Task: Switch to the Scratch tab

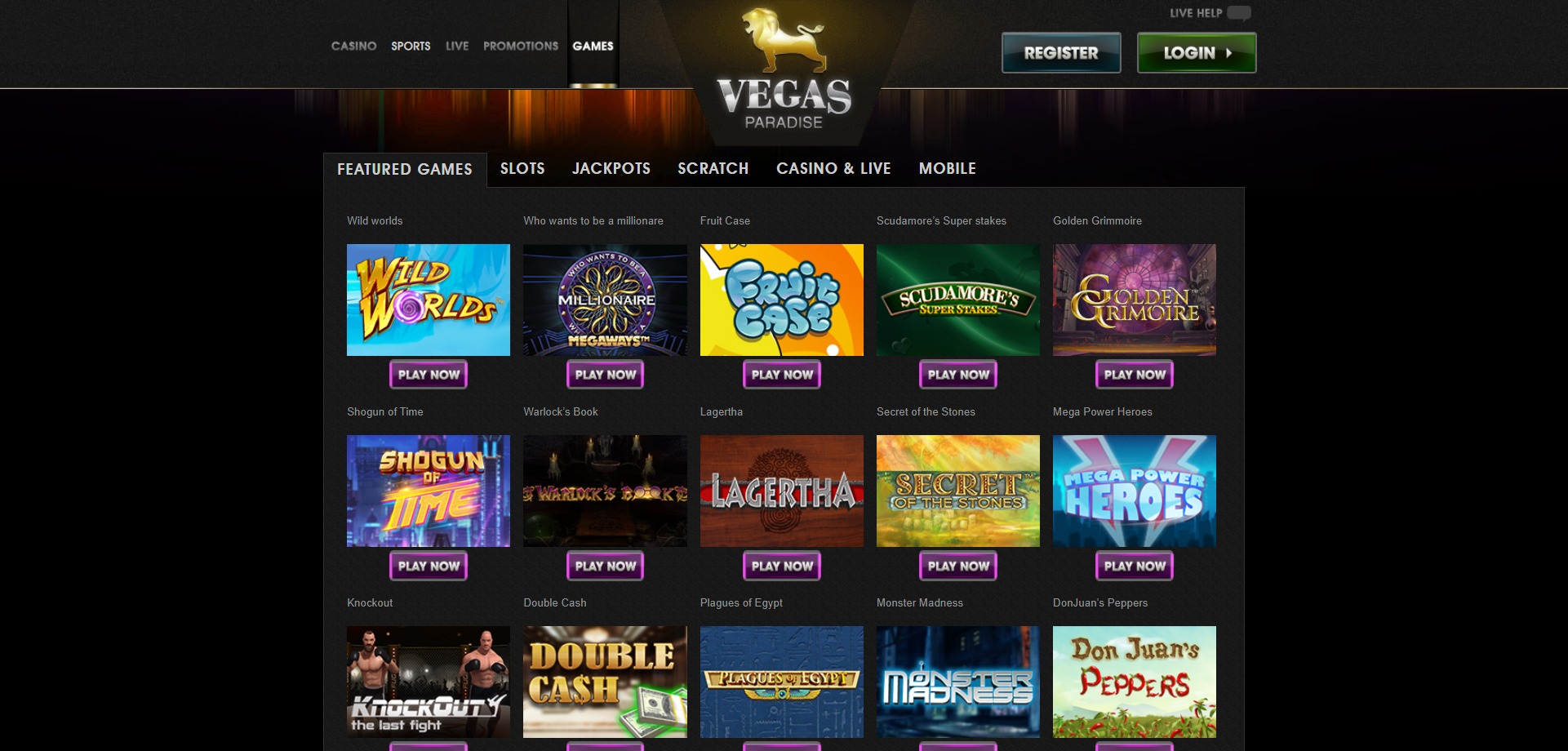Action: 713,168
